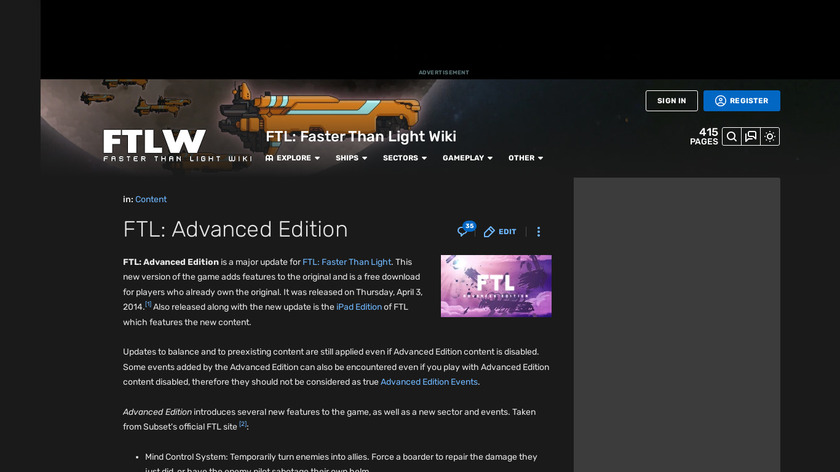Click the Edit pencil icon

pos(489,232)
